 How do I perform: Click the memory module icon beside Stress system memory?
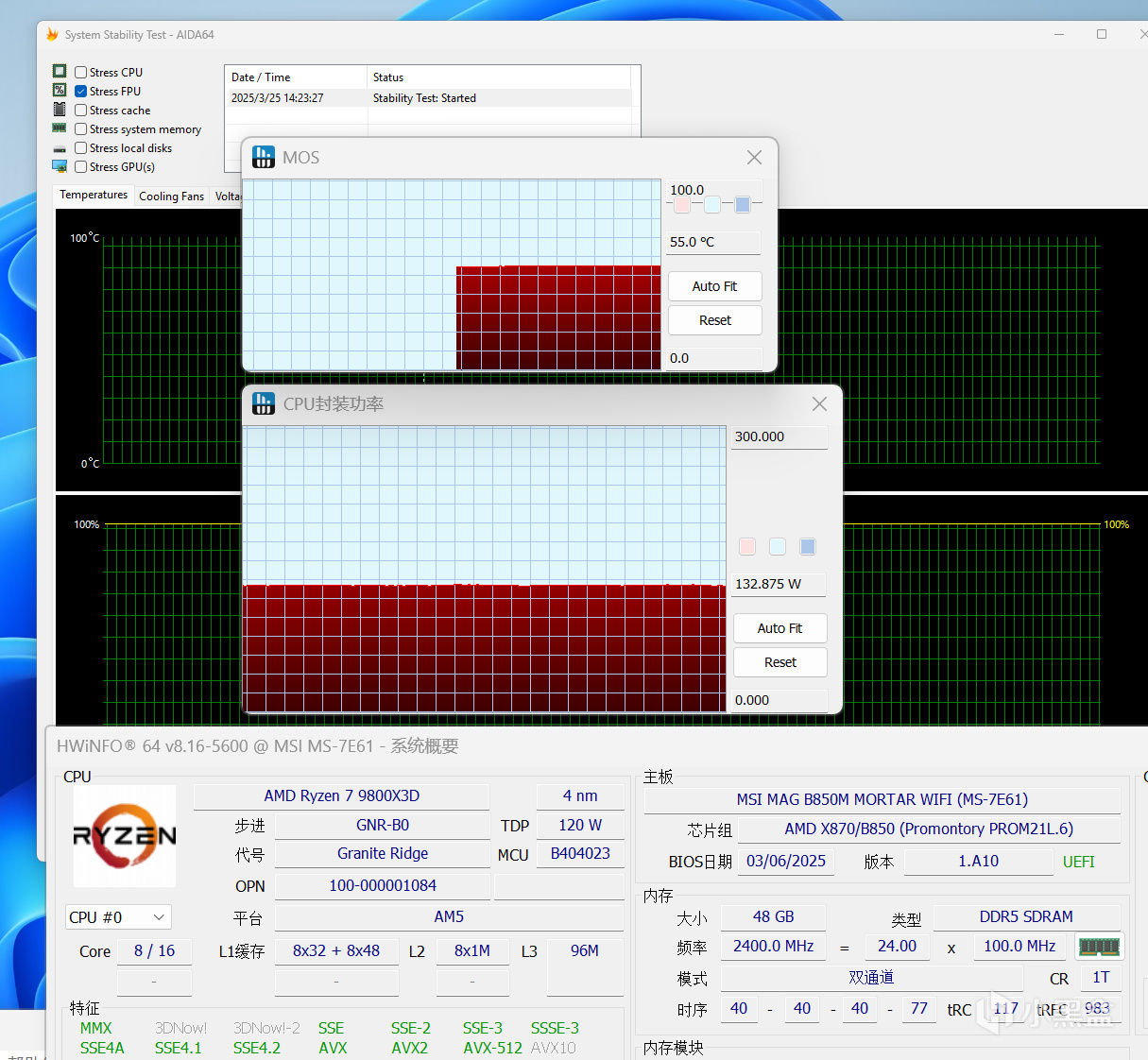click(x=60, y=128)
